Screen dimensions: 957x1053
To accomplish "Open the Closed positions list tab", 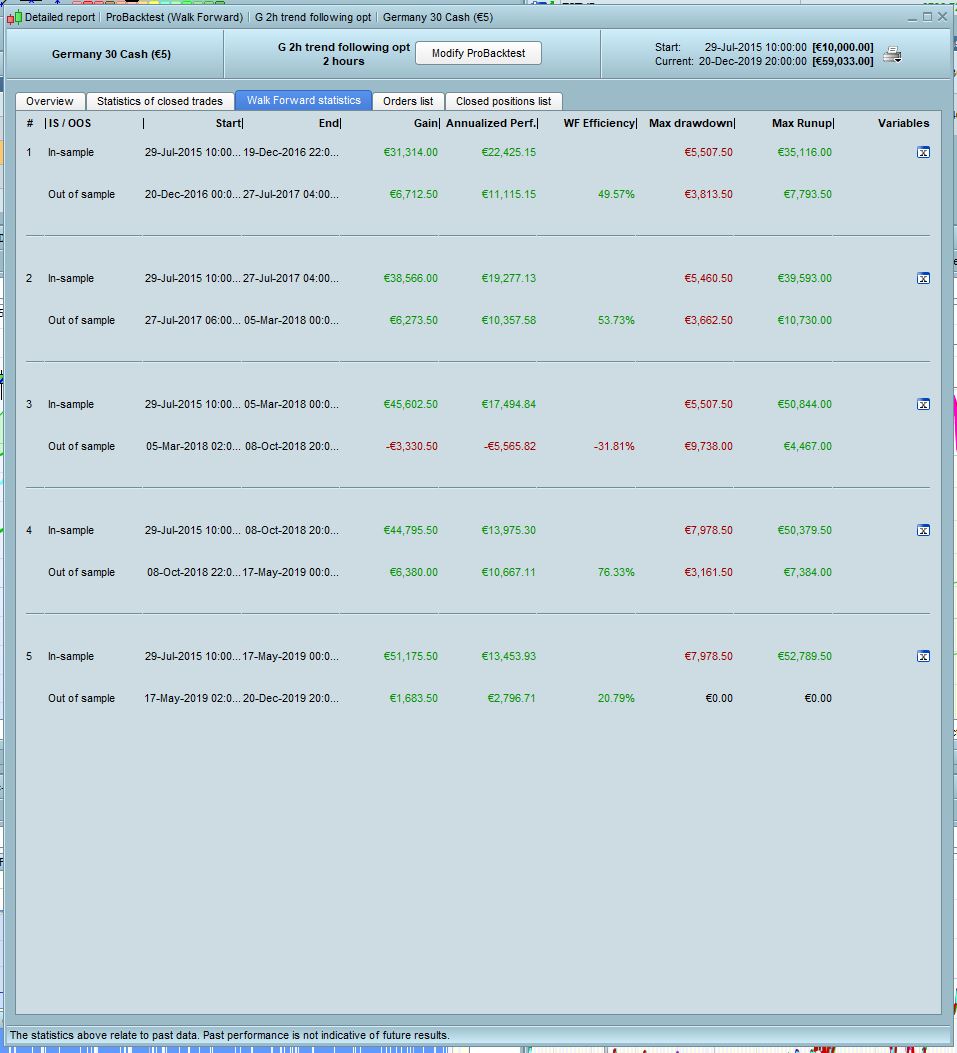I will [504, 101].
